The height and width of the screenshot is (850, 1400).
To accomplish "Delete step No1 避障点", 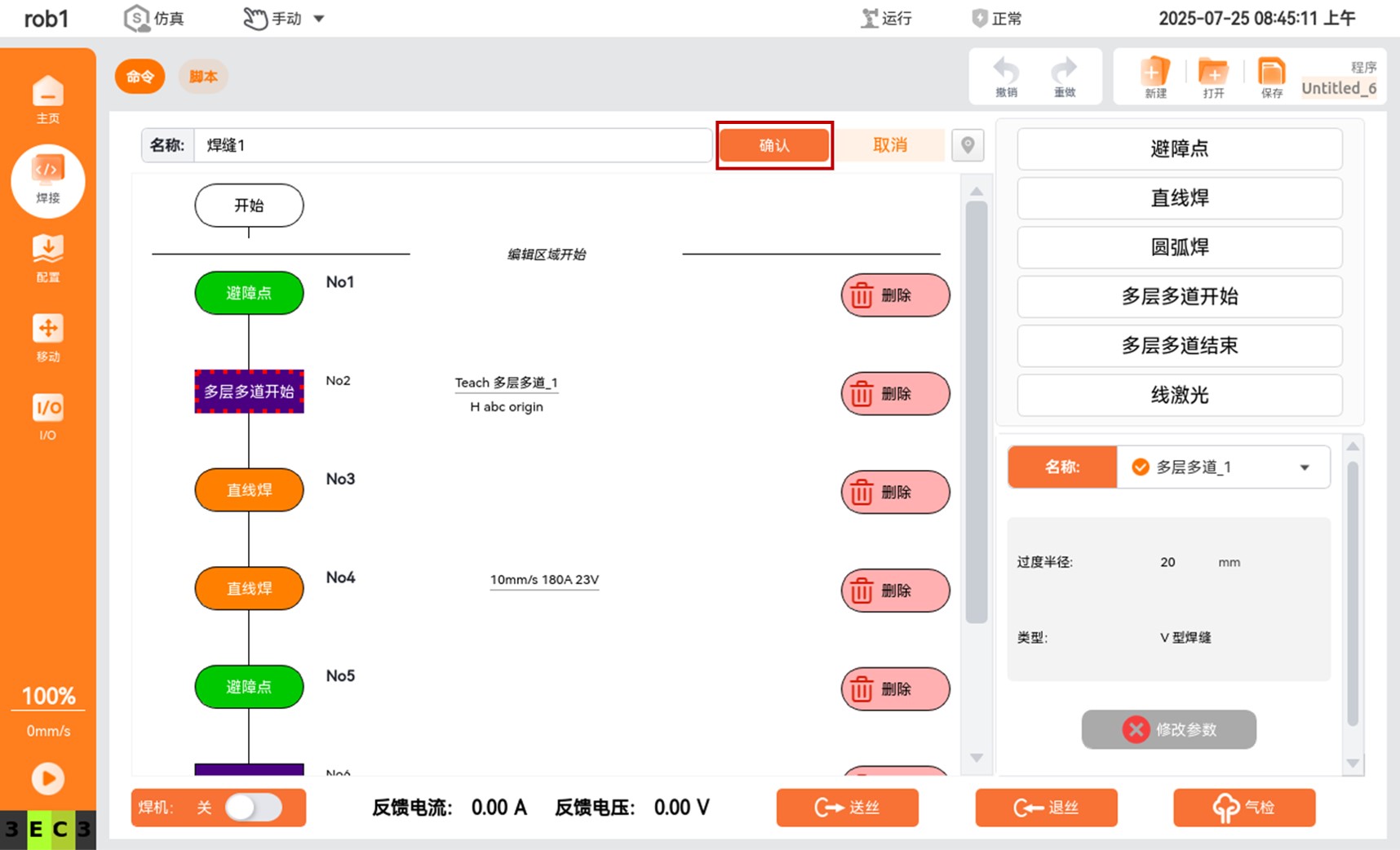I will [895, 295].
